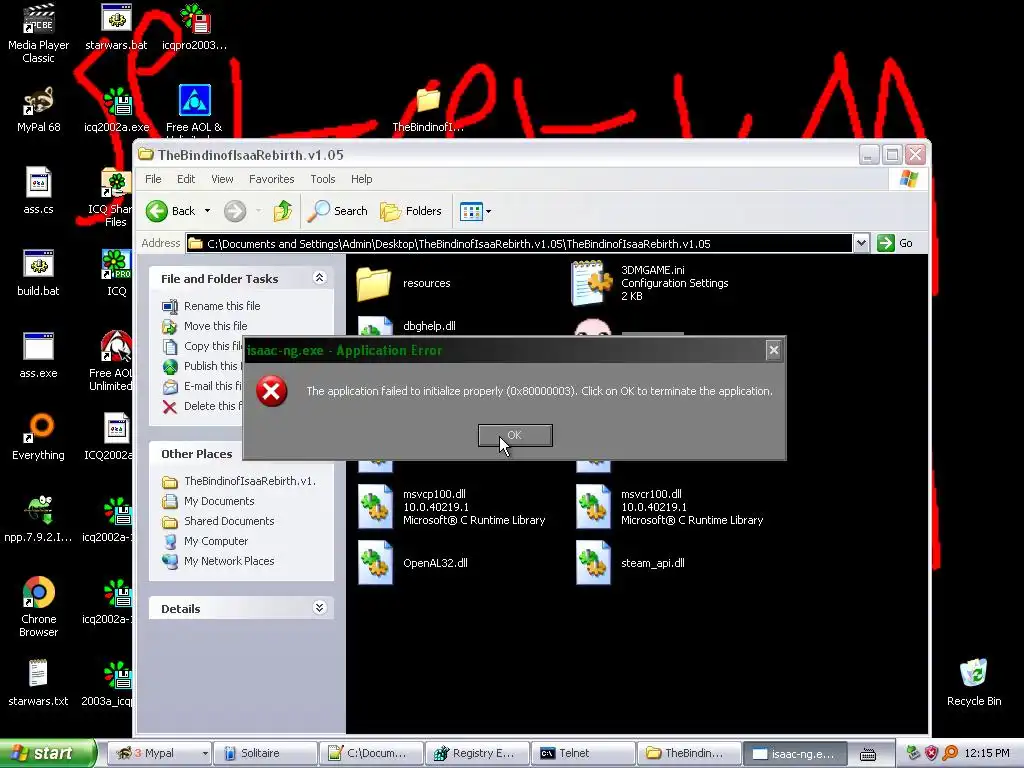Select the dbghelp.dll file

coord(429,326)
